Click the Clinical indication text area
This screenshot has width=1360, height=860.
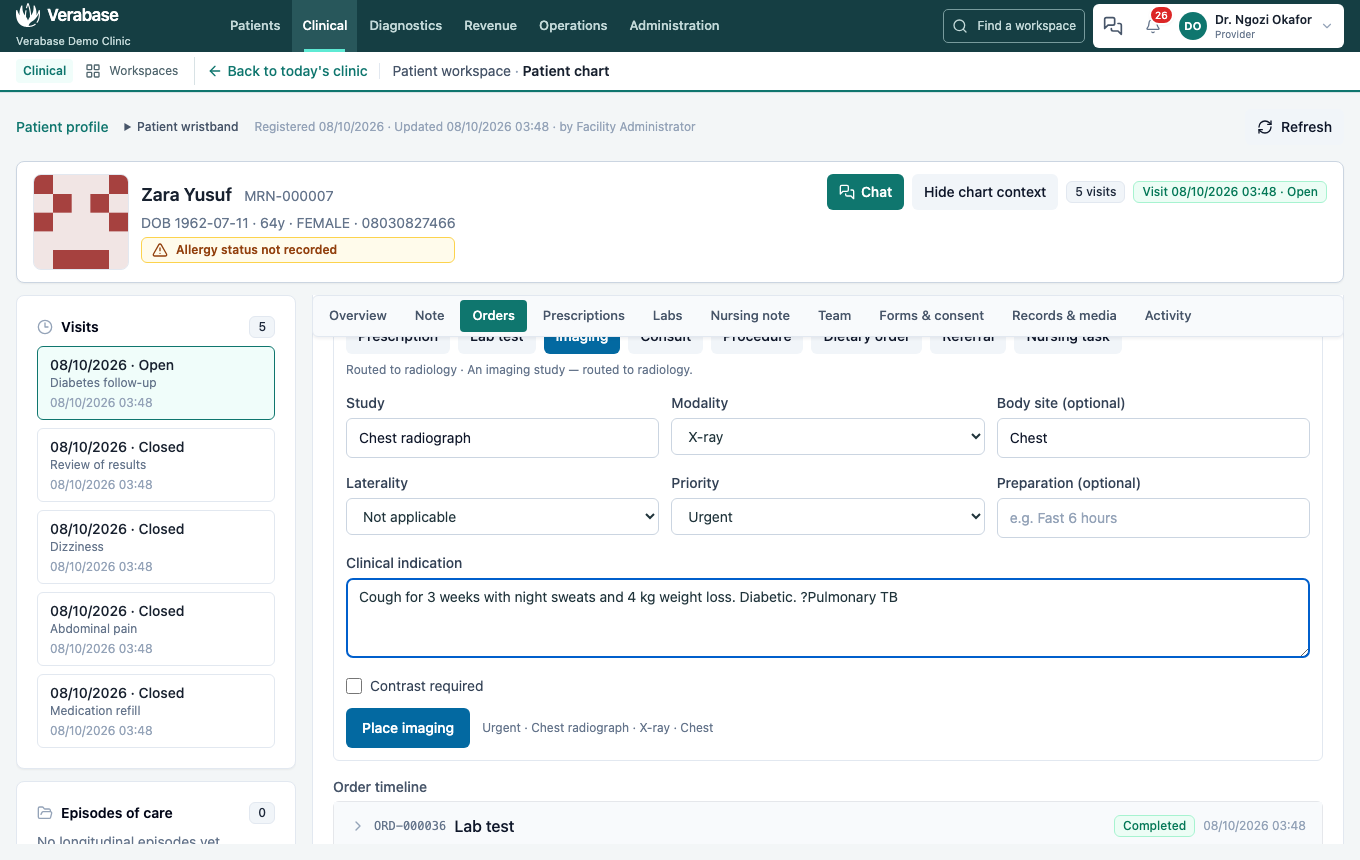pos(828,618)
